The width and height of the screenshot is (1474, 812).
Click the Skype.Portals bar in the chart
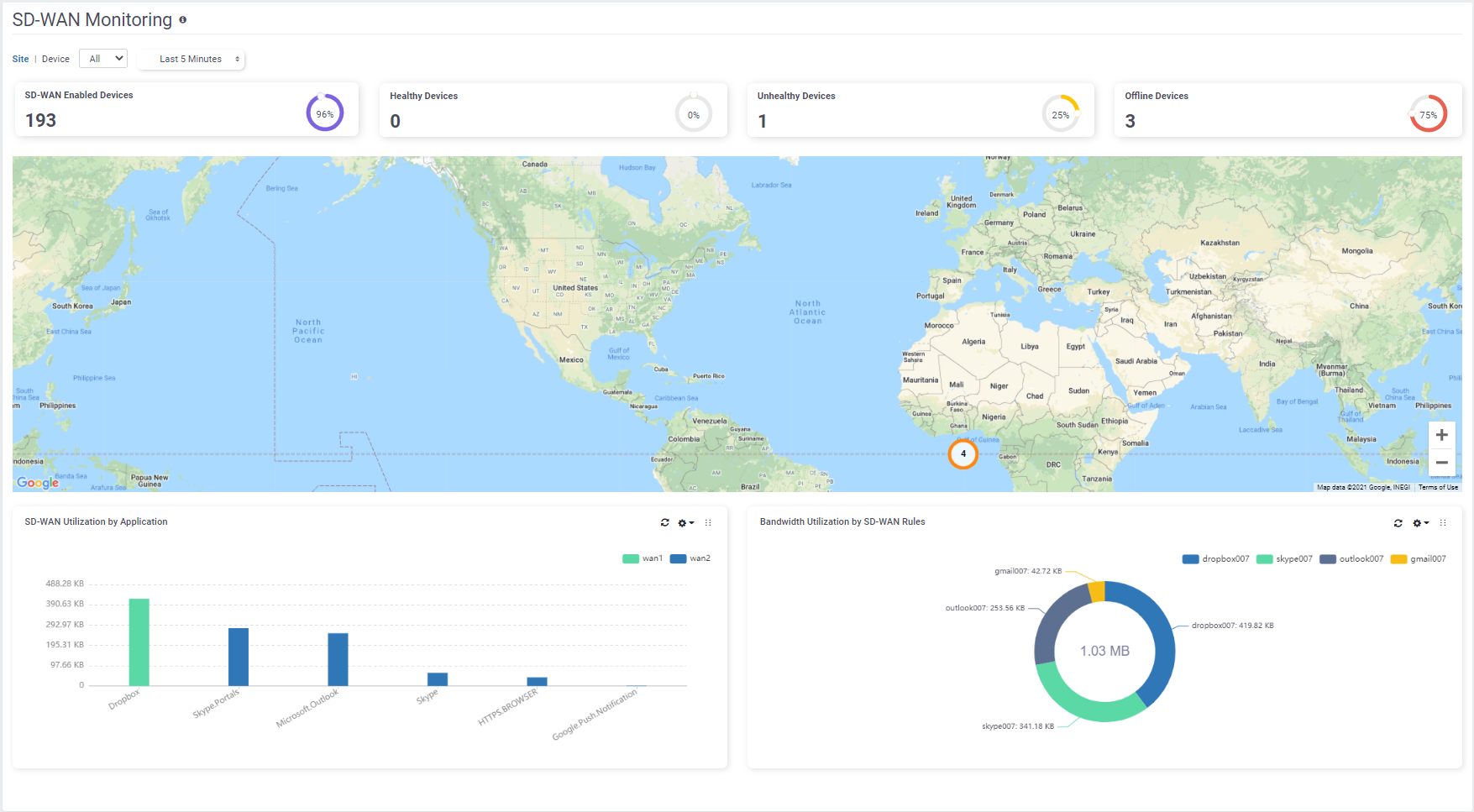click(x=239, y=657)
